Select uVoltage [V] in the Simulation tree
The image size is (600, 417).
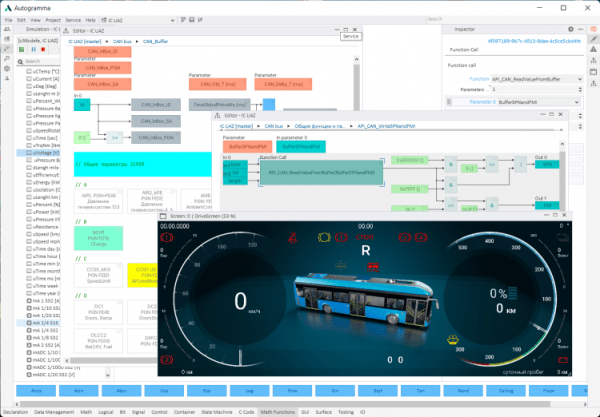coord(38,153)
